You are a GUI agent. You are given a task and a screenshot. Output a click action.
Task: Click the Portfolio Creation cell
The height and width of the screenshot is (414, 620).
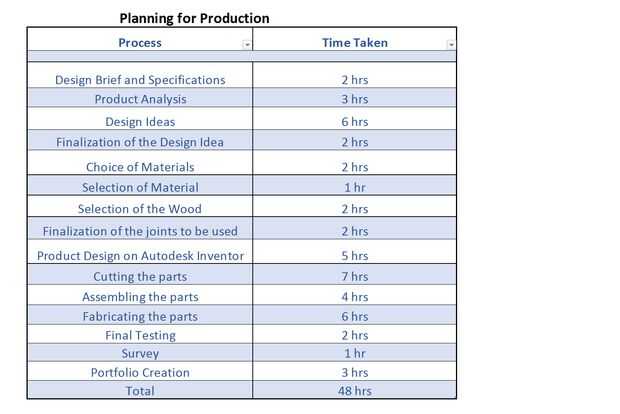[x=140, y=372]
